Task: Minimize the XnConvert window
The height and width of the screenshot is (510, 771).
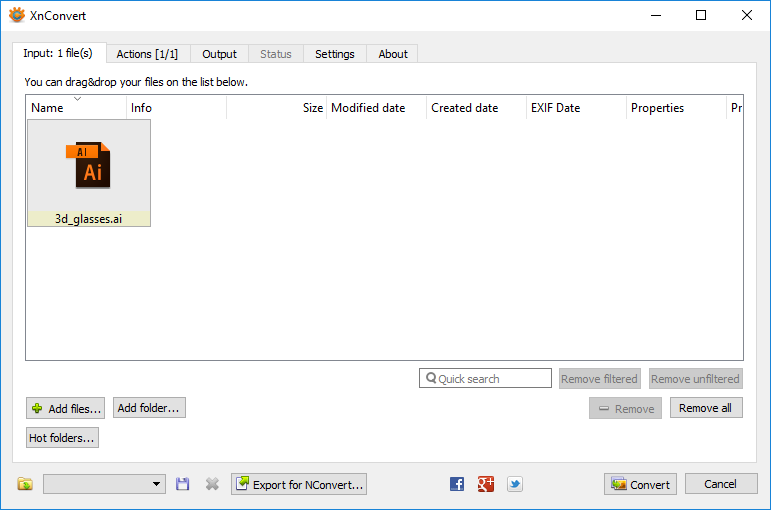Action: [x=656, y=15]
